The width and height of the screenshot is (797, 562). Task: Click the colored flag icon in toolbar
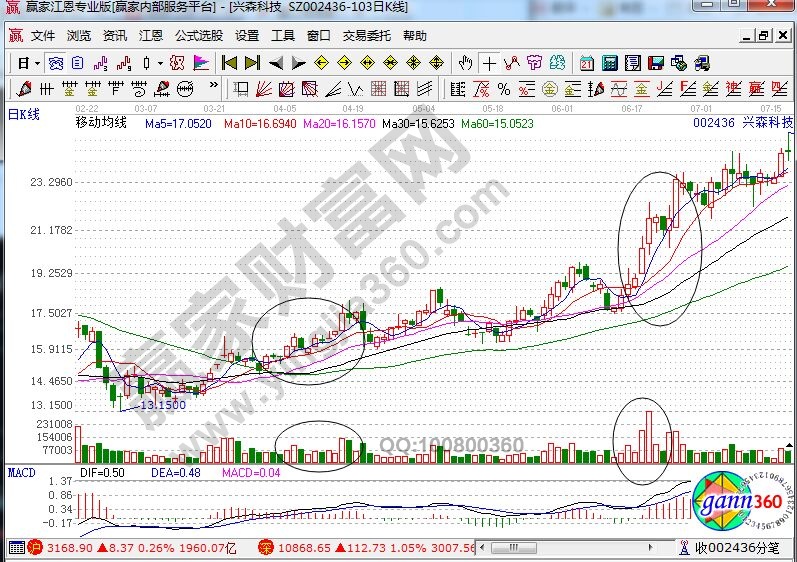pos(201,62)
